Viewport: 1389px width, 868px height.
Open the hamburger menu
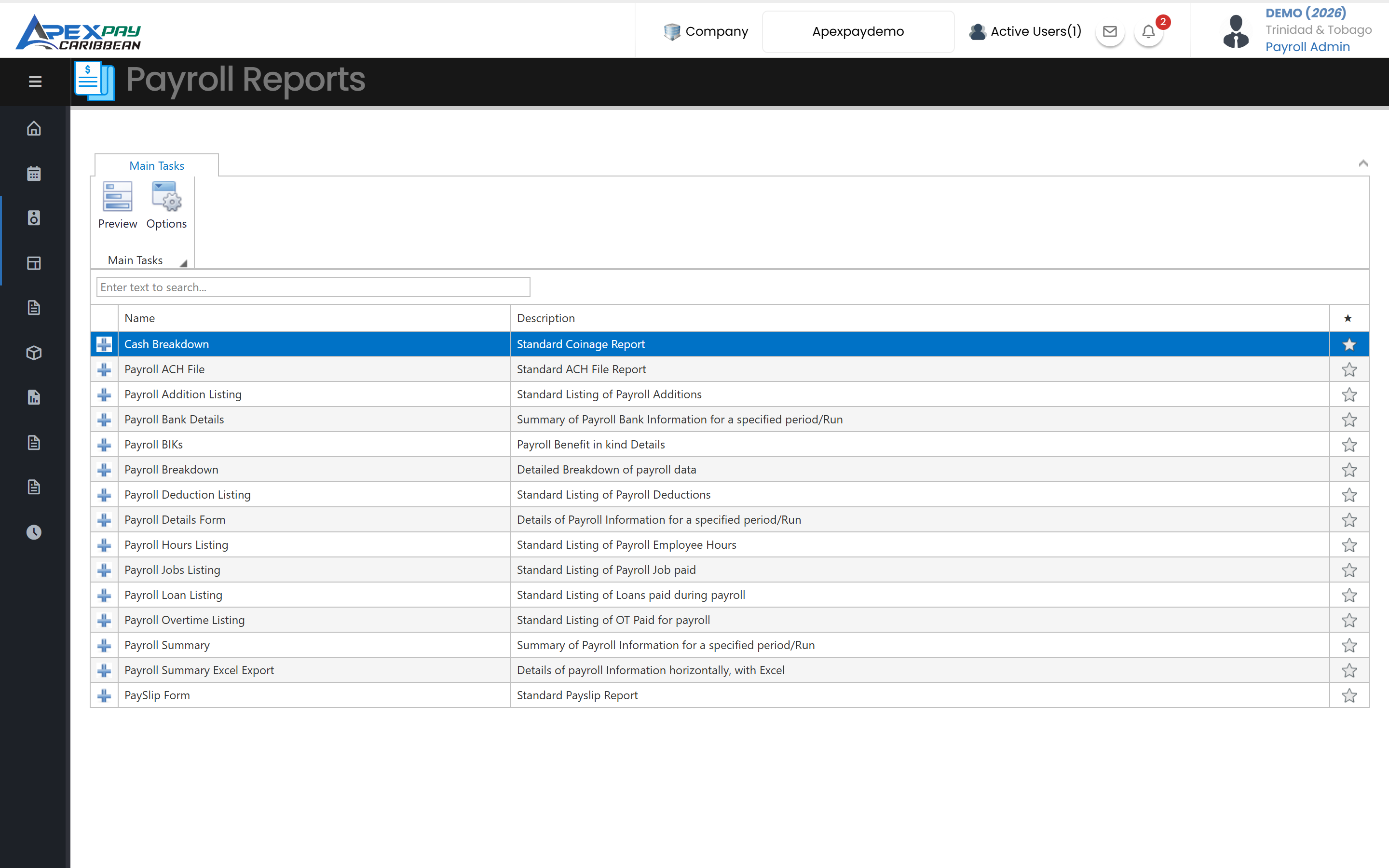[35, 81]
